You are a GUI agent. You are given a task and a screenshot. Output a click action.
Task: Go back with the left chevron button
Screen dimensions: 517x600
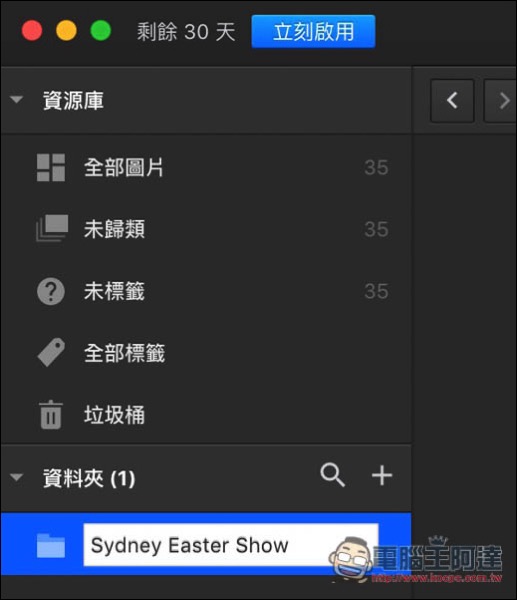click(x=452, y=101)
